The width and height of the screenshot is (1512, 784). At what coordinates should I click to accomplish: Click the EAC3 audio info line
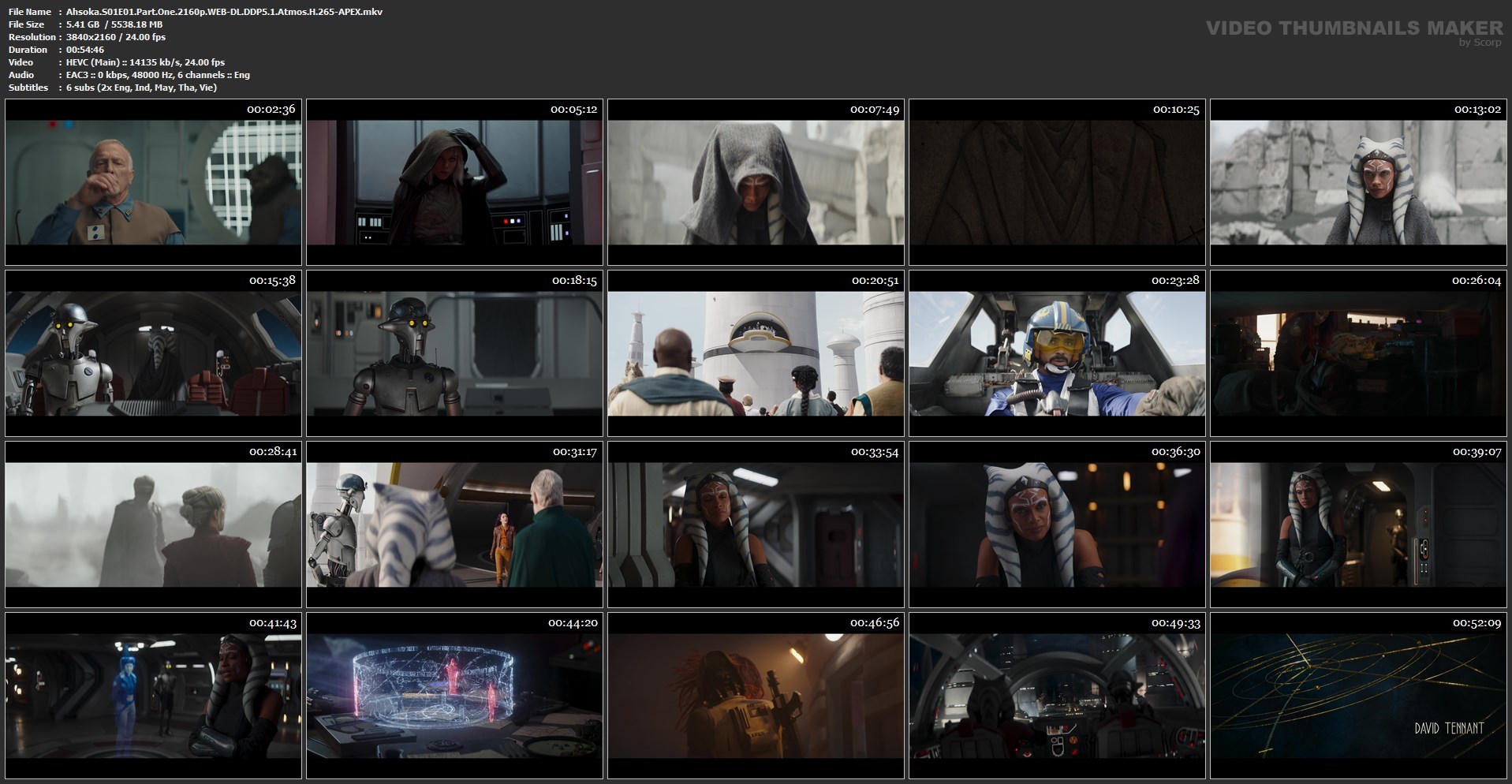(158, 75)
